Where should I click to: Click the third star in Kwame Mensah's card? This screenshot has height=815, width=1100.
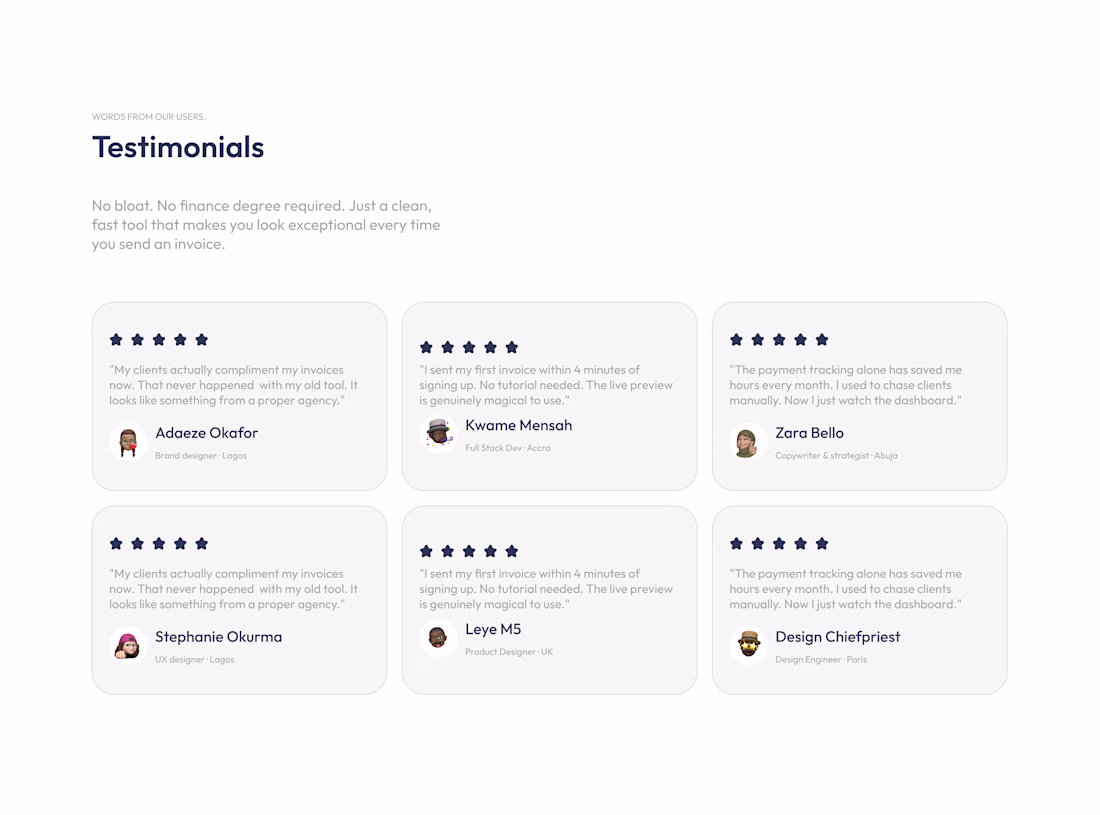[x=469, y=348]
